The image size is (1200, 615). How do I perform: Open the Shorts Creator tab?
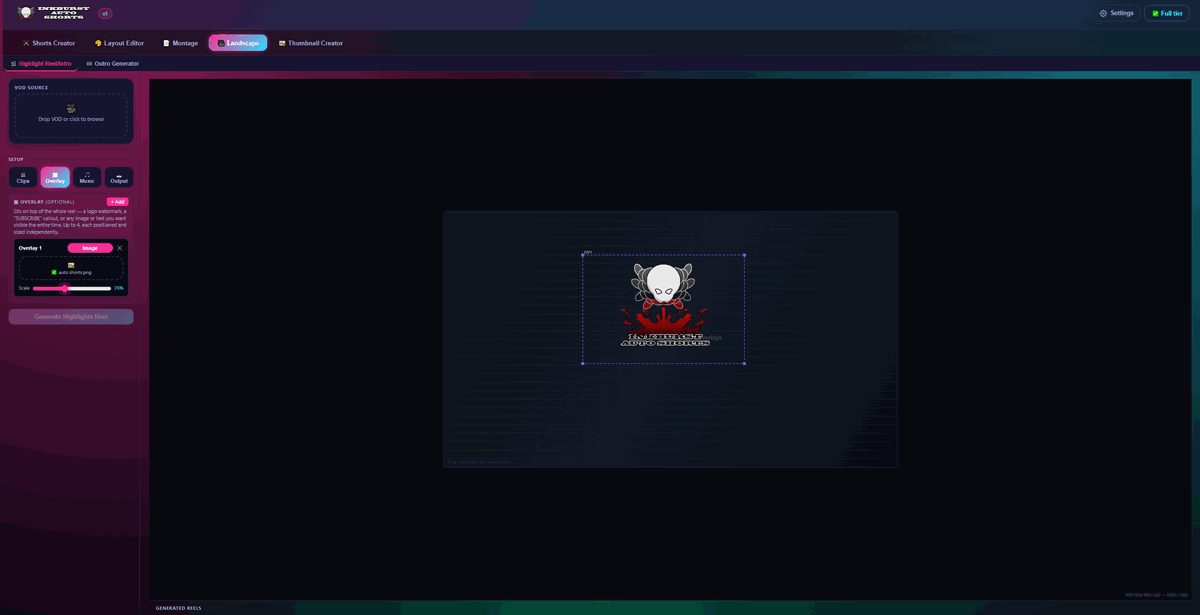click(49, 43)
